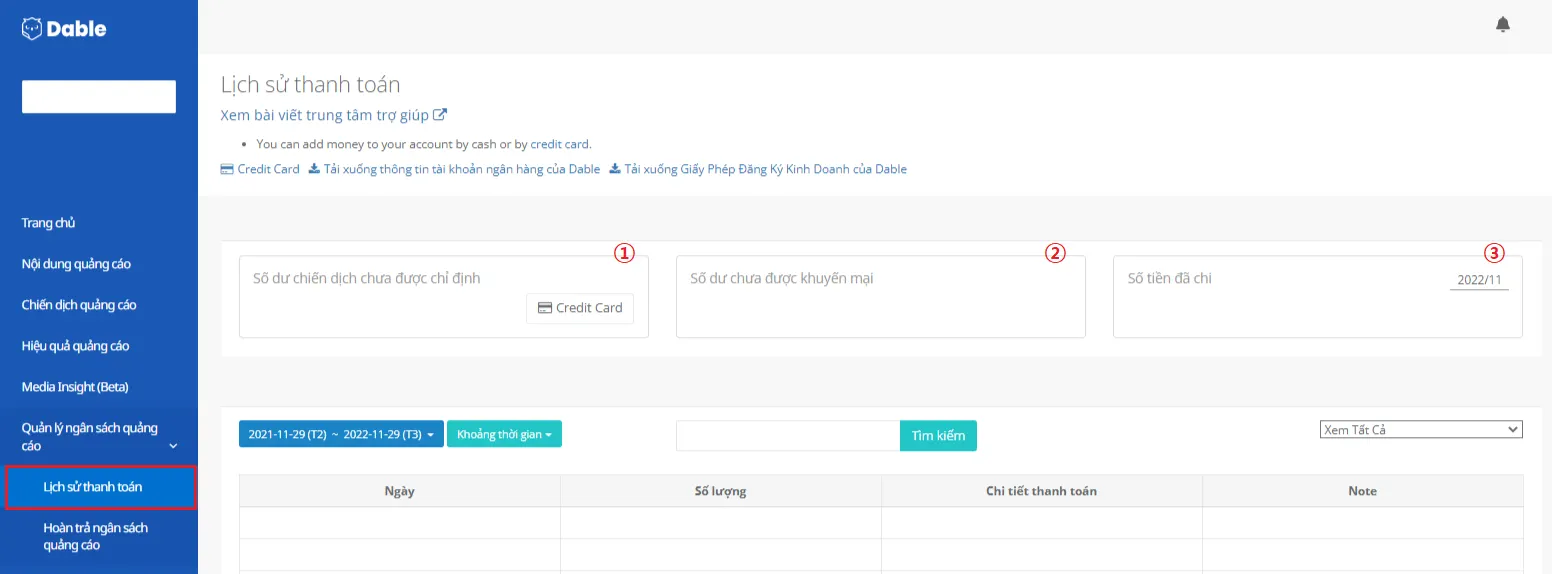Image resolution: width=1552 pixels, height=574 pixels.
Task: Click the white account box in sidebar
Action: tap(99, 97)
